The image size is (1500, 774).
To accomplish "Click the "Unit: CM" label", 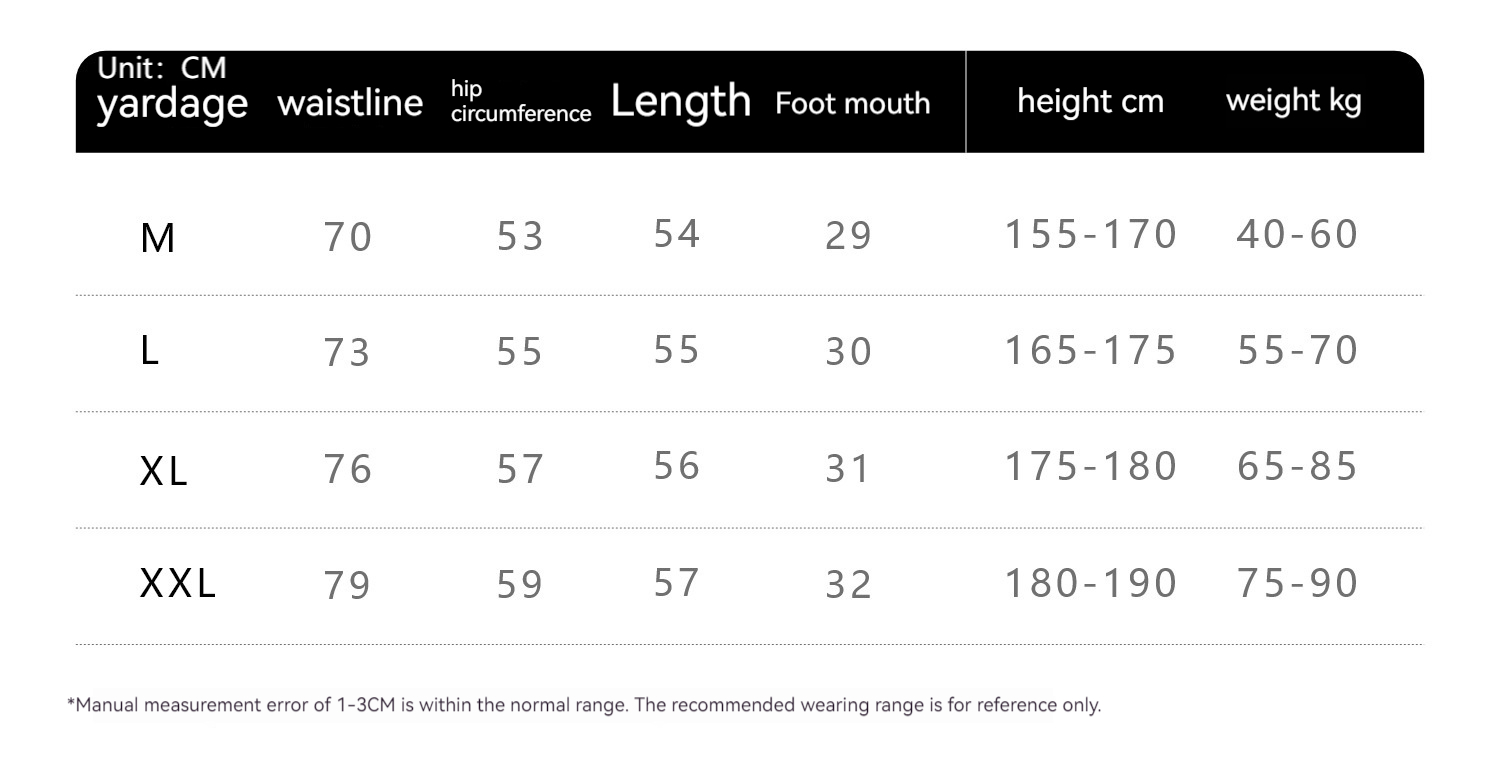I will pyautogui.click(x=162, y=68).
